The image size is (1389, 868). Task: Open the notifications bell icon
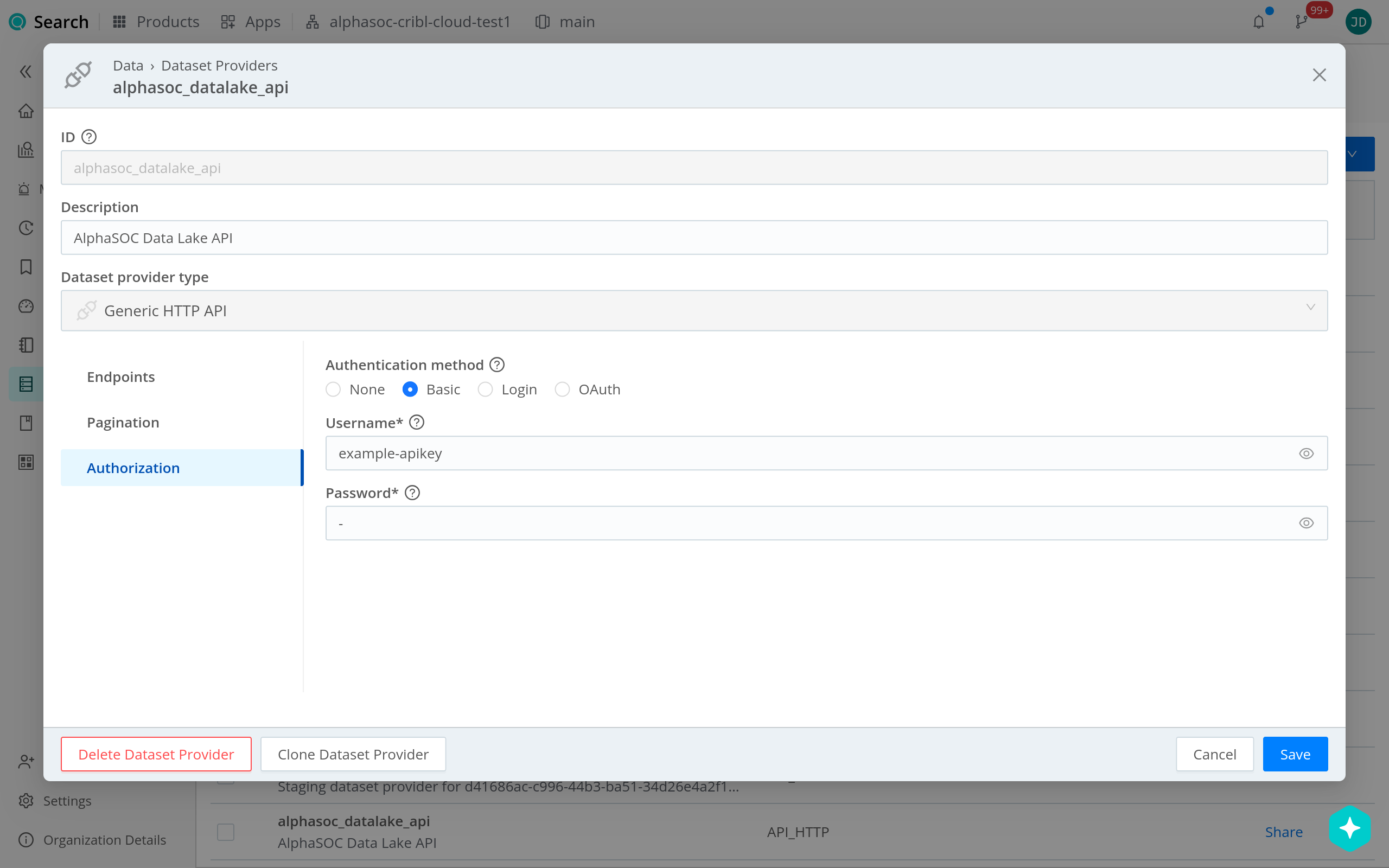pos(1259,22)
